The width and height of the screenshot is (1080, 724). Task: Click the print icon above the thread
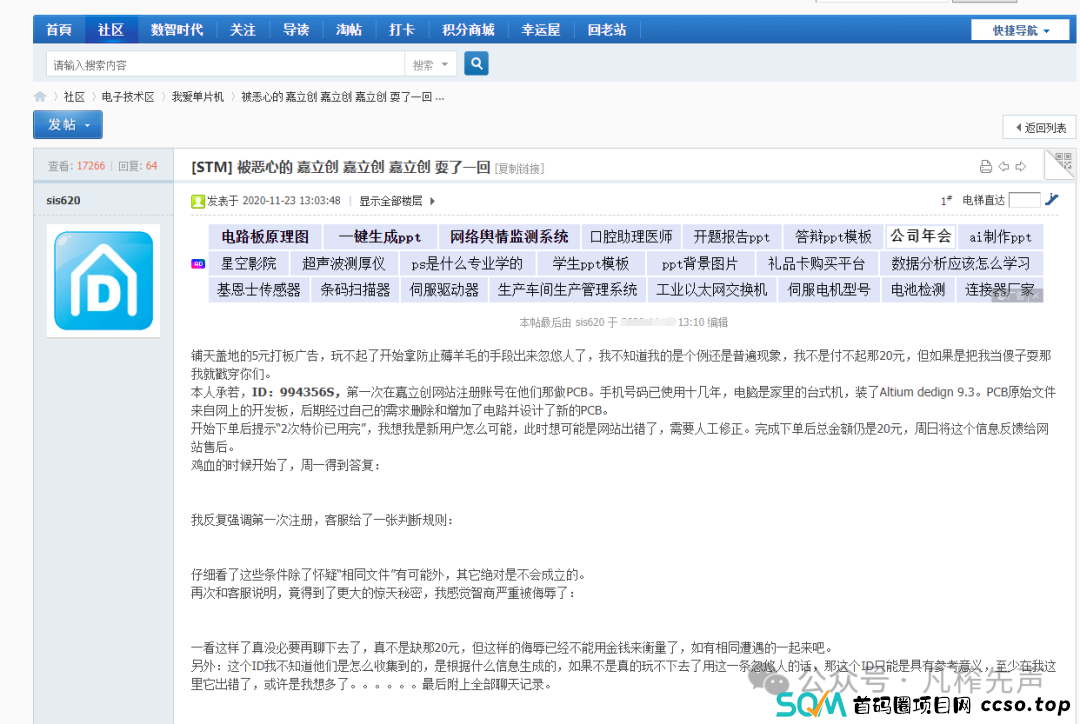pyautogui.click(x=986, y=166)
